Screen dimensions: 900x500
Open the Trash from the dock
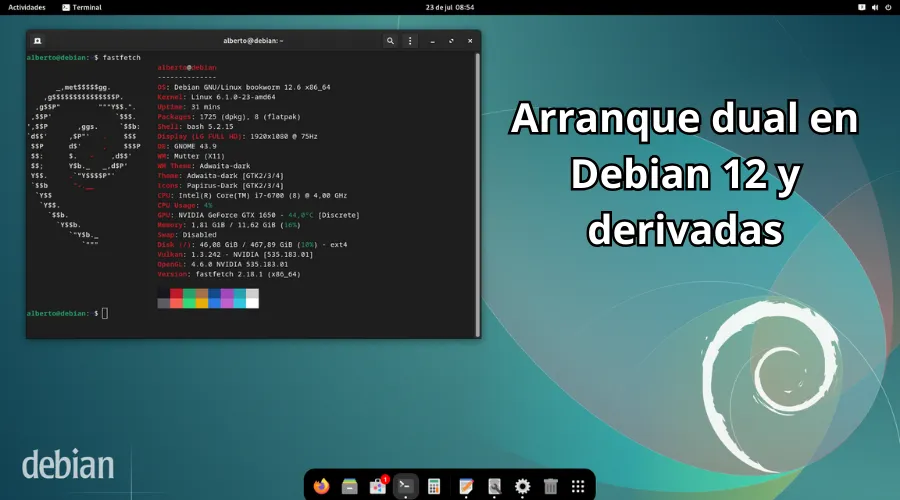[550, 487]
